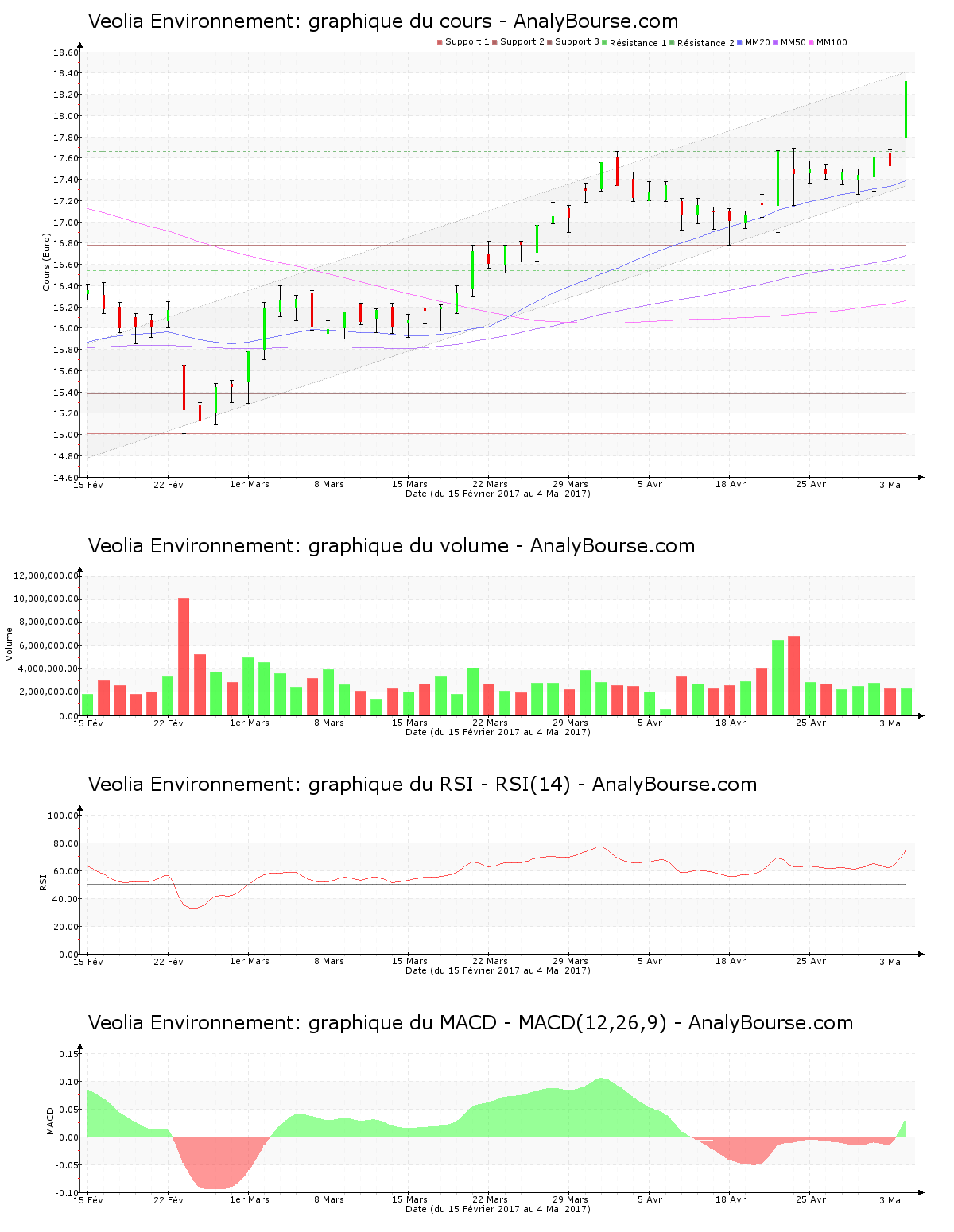Click the 'MACD' vertical axis label

point(50,1121)
